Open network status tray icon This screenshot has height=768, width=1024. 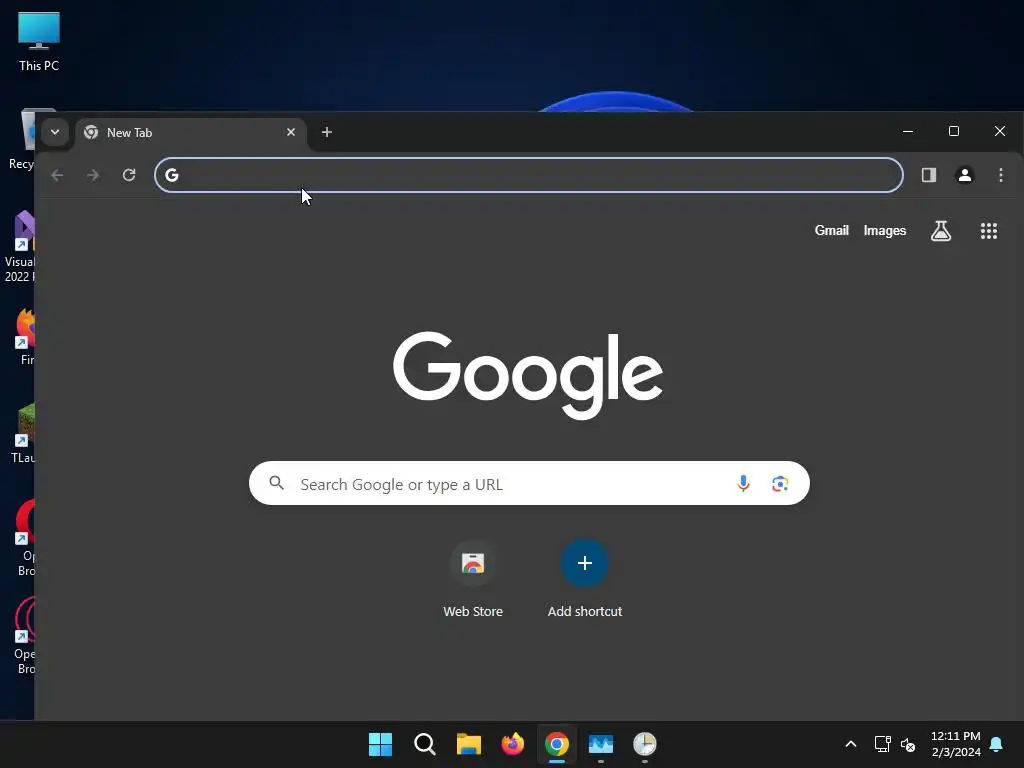(882, 744)
